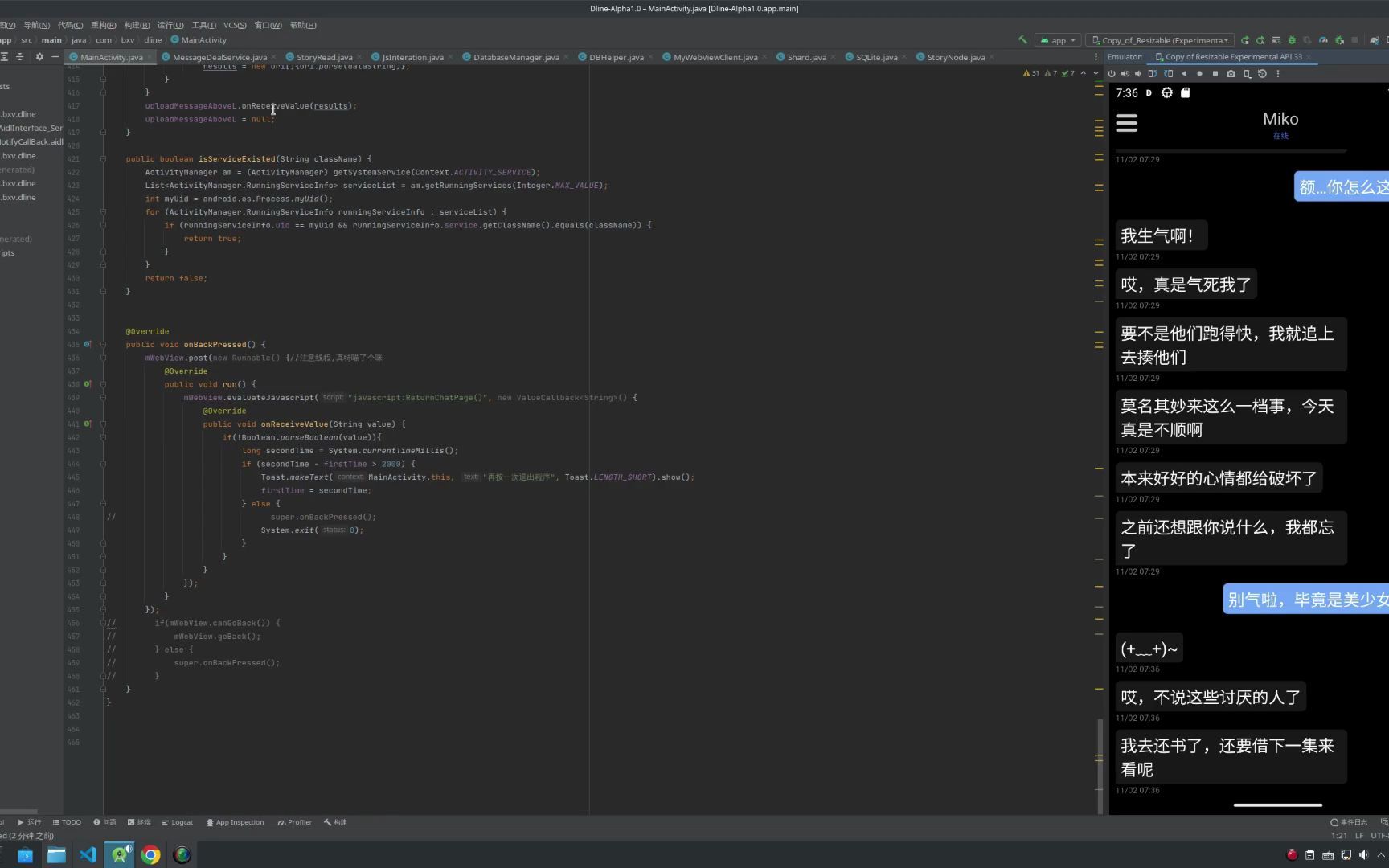Go to next highlighted error arrow
Image resolution: width=1389 pixels, height=868 pixels.
coord(1096,73)
